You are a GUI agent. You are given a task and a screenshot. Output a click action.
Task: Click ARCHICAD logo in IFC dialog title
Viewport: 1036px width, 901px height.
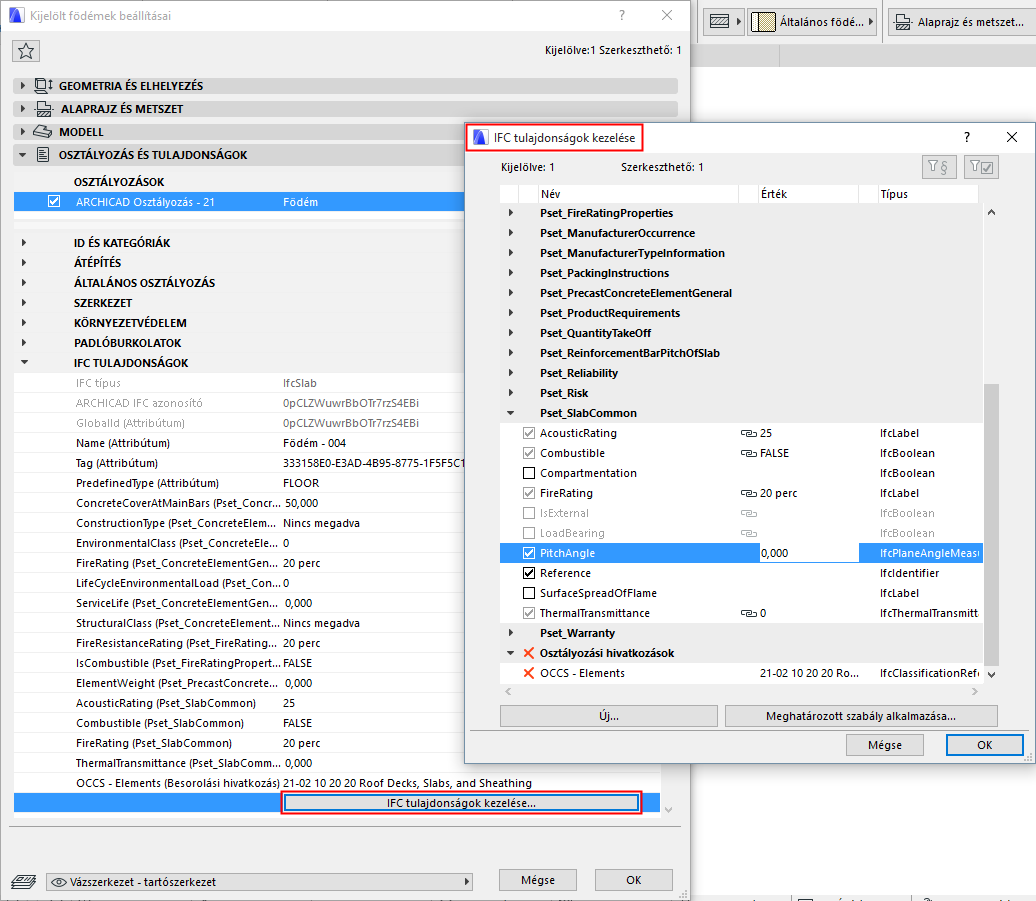pyautogui.click(x=480, y=137)
